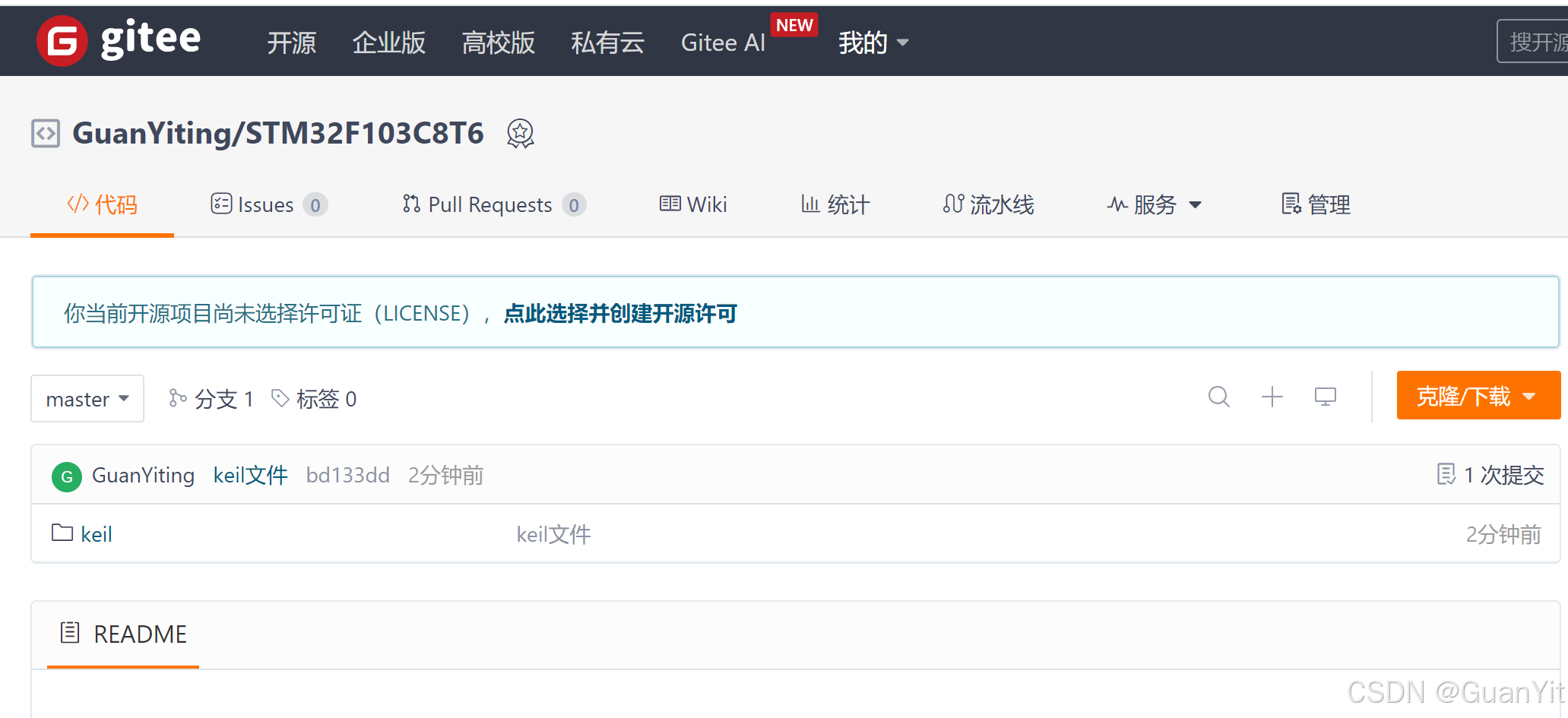Click the search magnifier icon in repo toolbar
The height and width of the screenshot is (718, 1568).
pyautogui.click(x=1219, y=397)
